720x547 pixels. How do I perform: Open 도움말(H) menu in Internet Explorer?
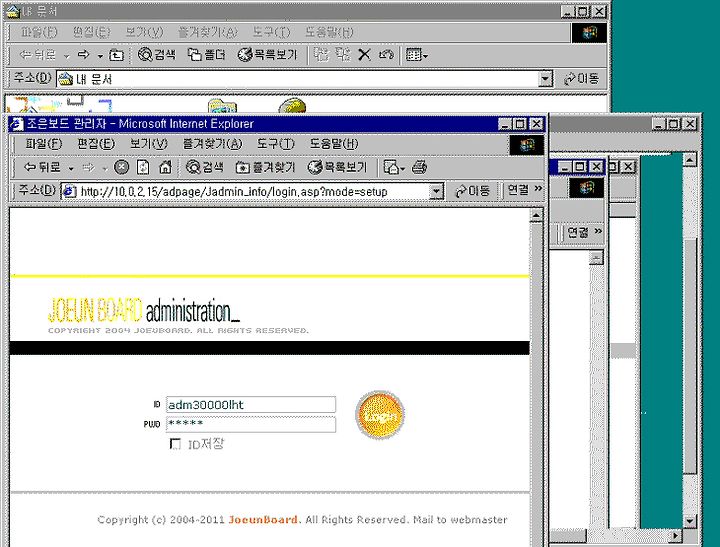point(333,144)
